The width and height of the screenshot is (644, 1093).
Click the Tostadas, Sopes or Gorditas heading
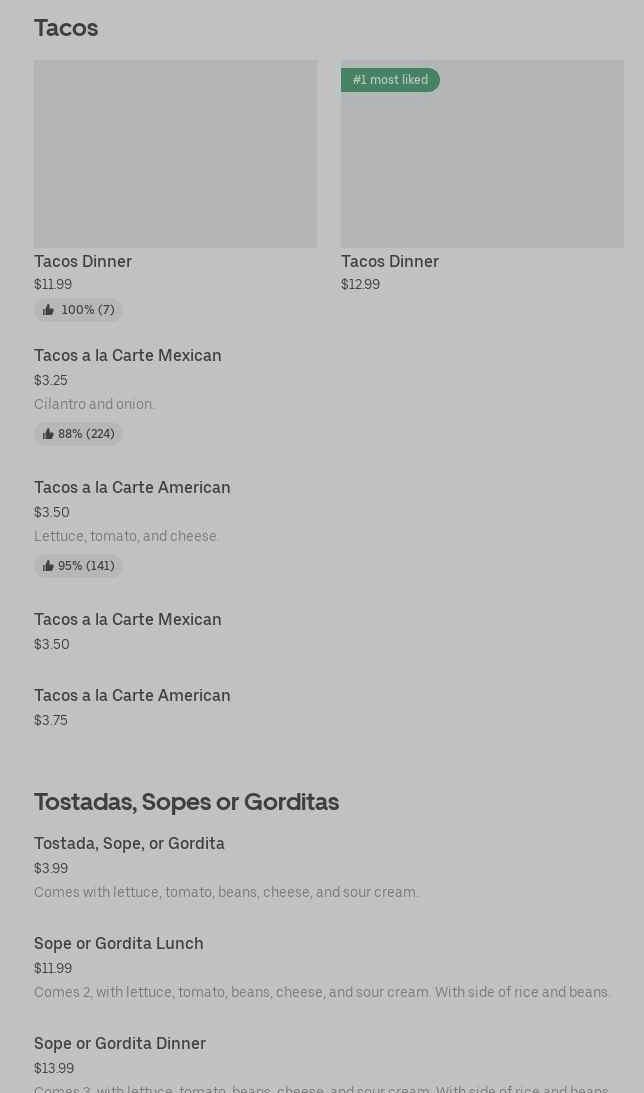pyautogui.click(x=186, y=802)
